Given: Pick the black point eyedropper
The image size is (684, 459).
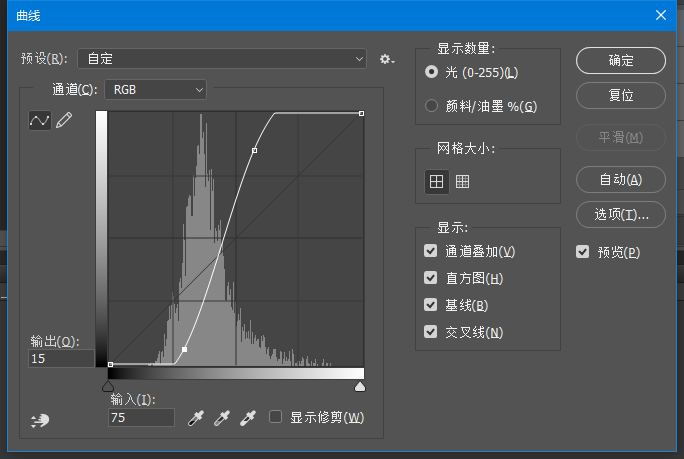Looking at the screenshot, I should [196, 418].
